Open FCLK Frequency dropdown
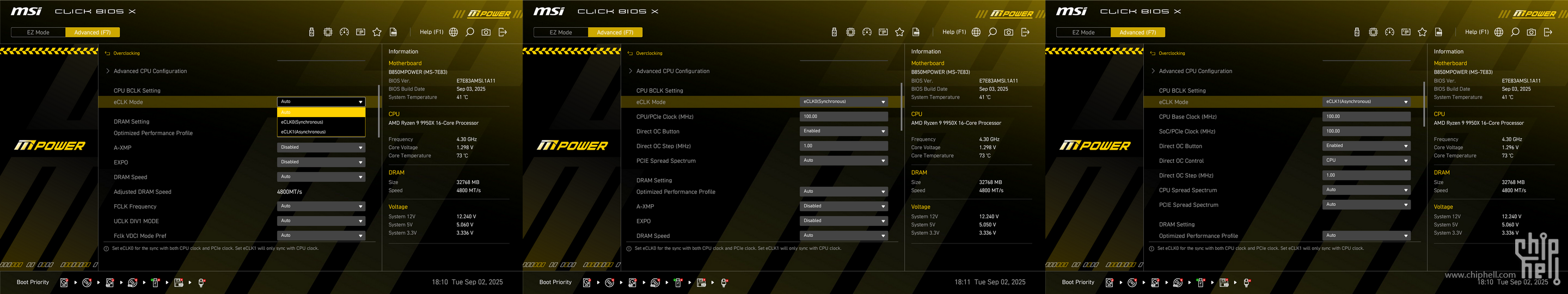Image resolution: width=1568 pixels, height=294 pixels. [321, 206]
